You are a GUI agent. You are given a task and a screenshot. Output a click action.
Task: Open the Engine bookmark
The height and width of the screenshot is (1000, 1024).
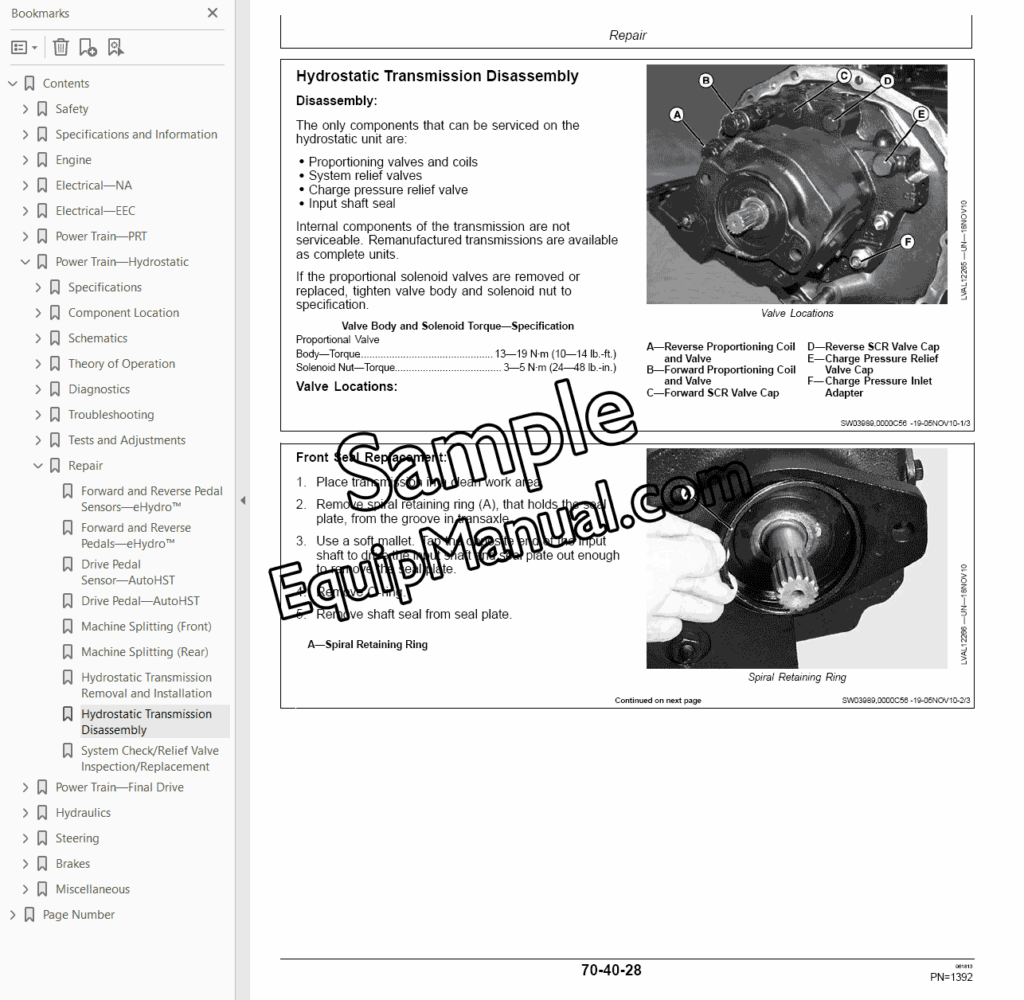click(x=73, y=160)
